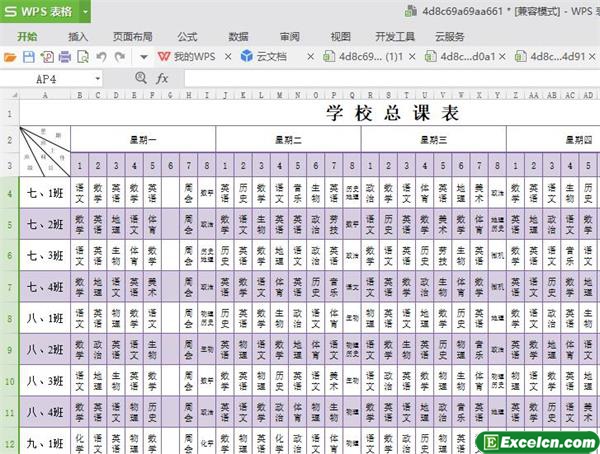The image size is (600, 454).
Task: Click the 星期一 header cell
Action: 143,140
